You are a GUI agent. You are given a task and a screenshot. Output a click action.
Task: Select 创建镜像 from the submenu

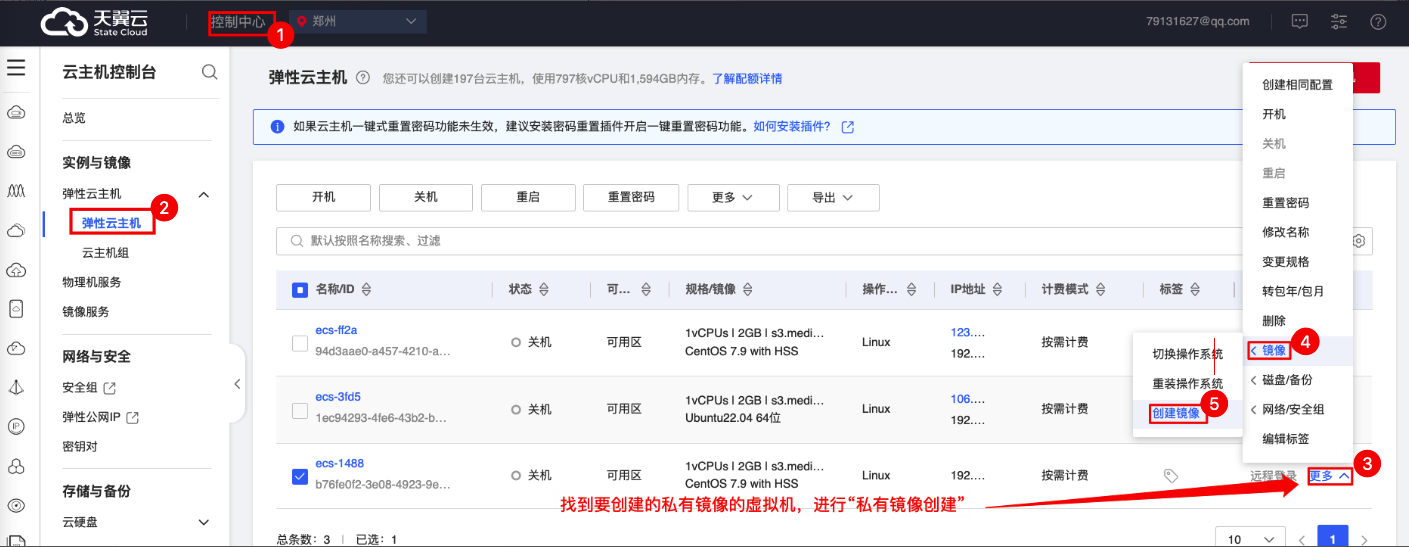[1176, 413]
